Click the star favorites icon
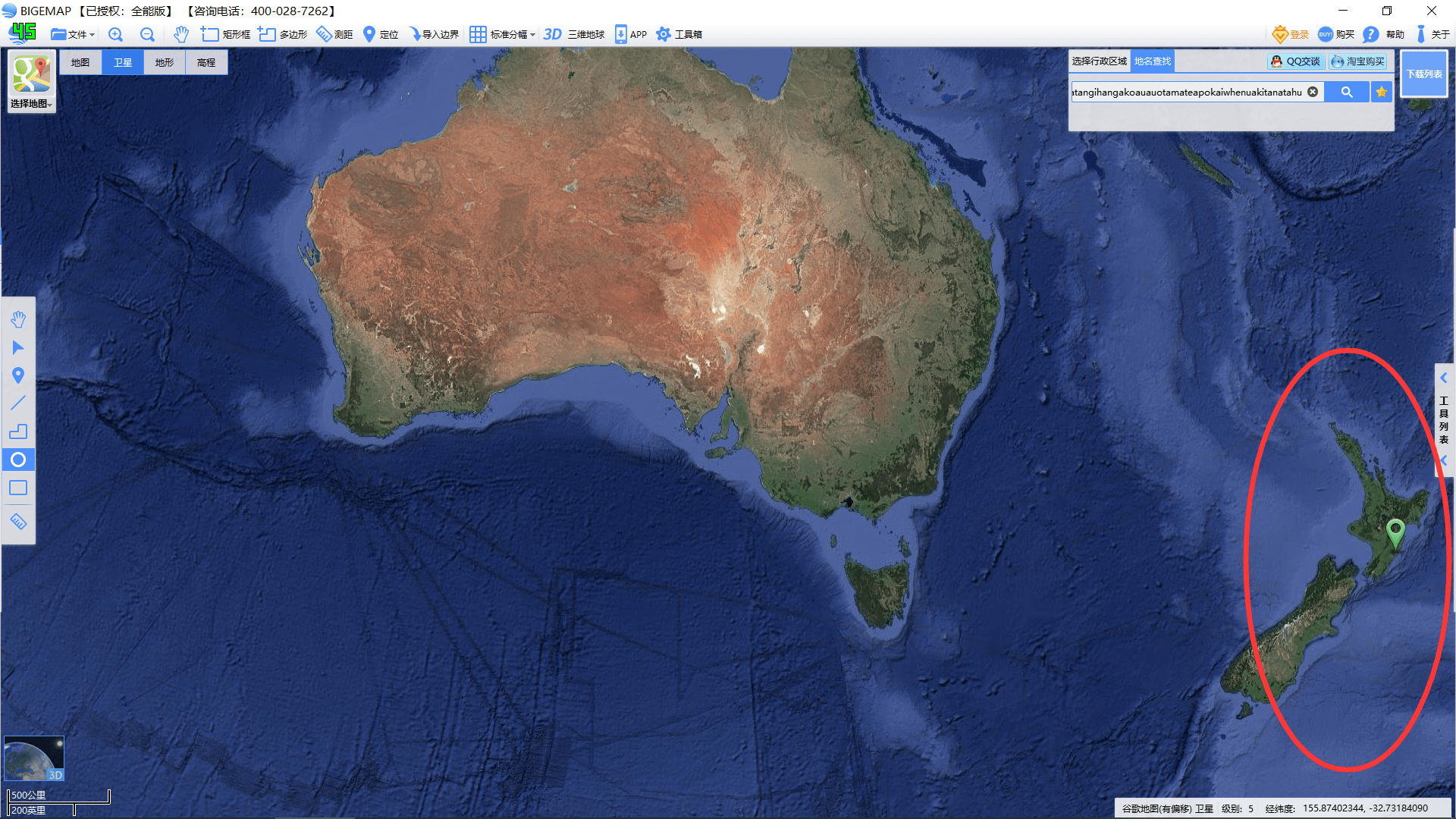 pos(1382,92)
